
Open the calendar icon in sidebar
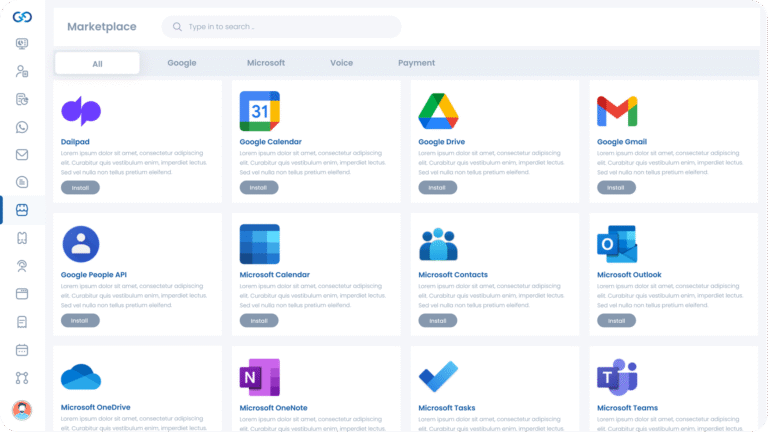point(22,350)
